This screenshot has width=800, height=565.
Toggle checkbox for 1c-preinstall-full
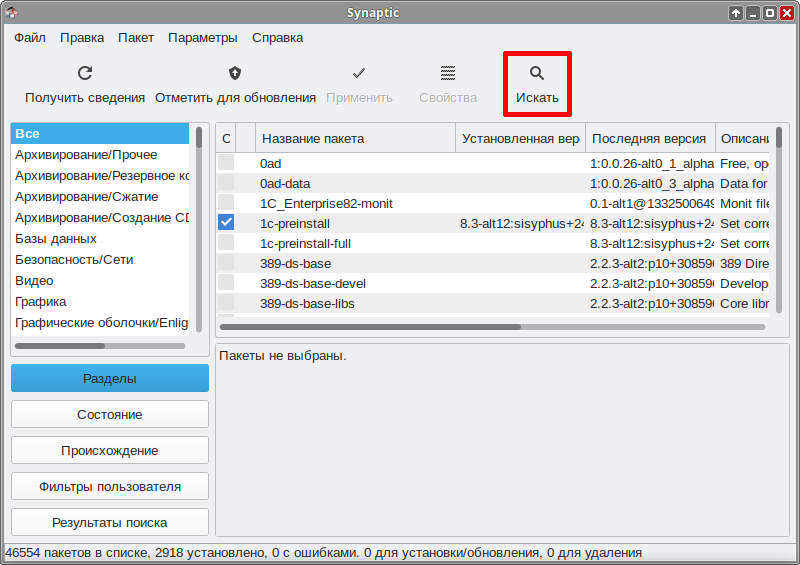click(x=226, y=242)
